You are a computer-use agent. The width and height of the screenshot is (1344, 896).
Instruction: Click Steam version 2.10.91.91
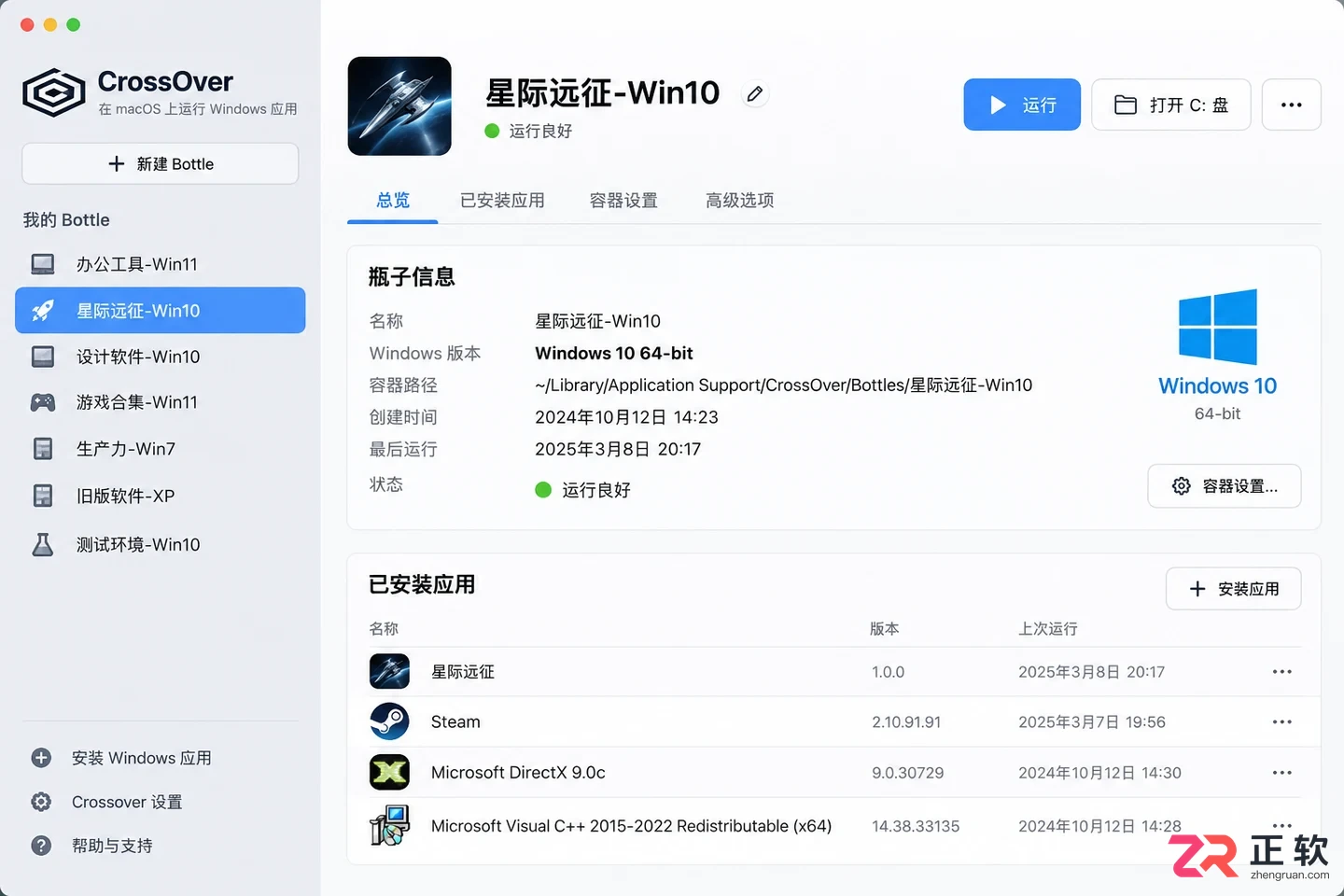[906, 721]
